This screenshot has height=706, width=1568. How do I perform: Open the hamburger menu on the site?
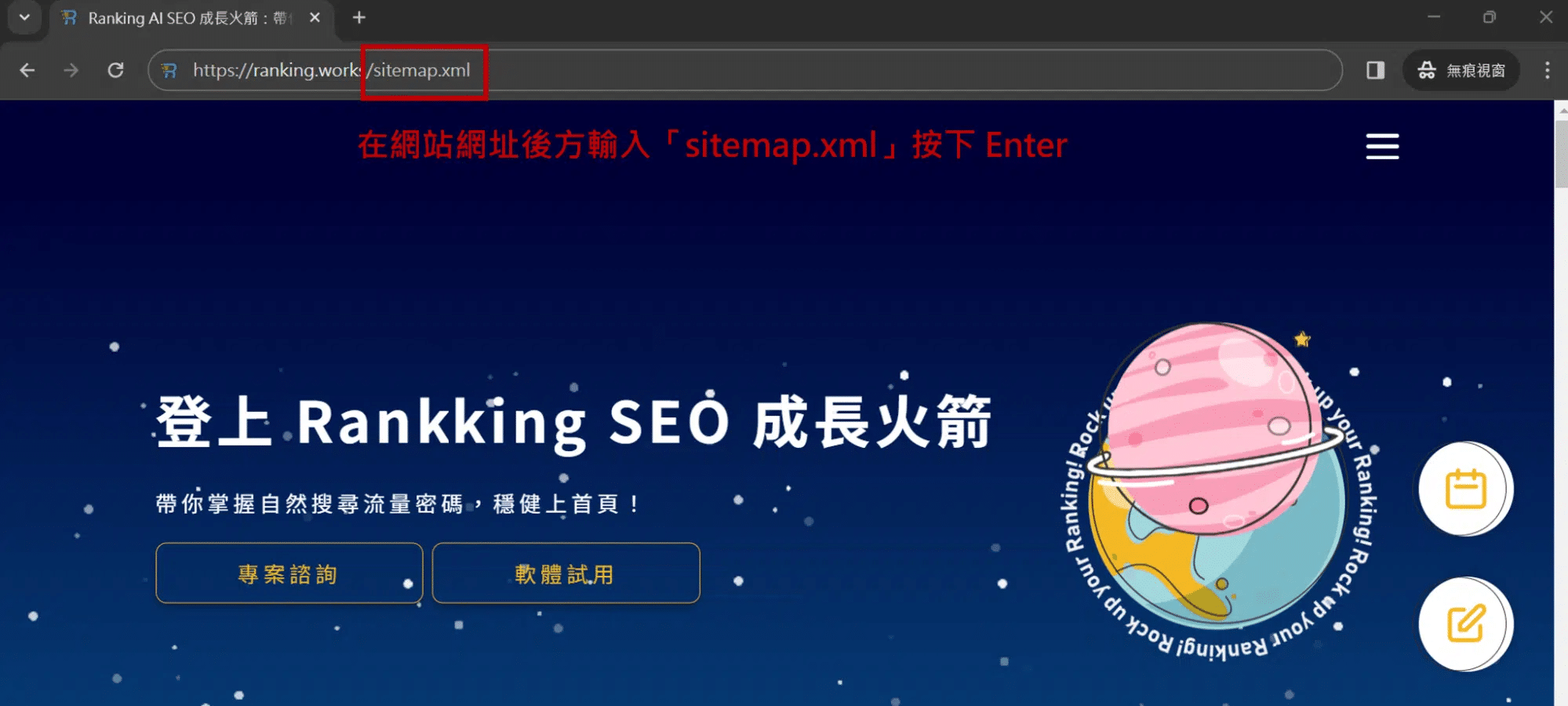pos(1382,147)
